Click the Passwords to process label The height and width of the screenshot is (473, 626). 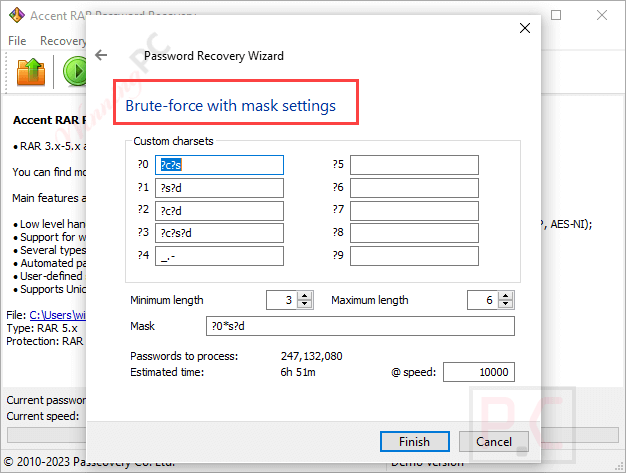pyautogui.click(x=184, y=356)
